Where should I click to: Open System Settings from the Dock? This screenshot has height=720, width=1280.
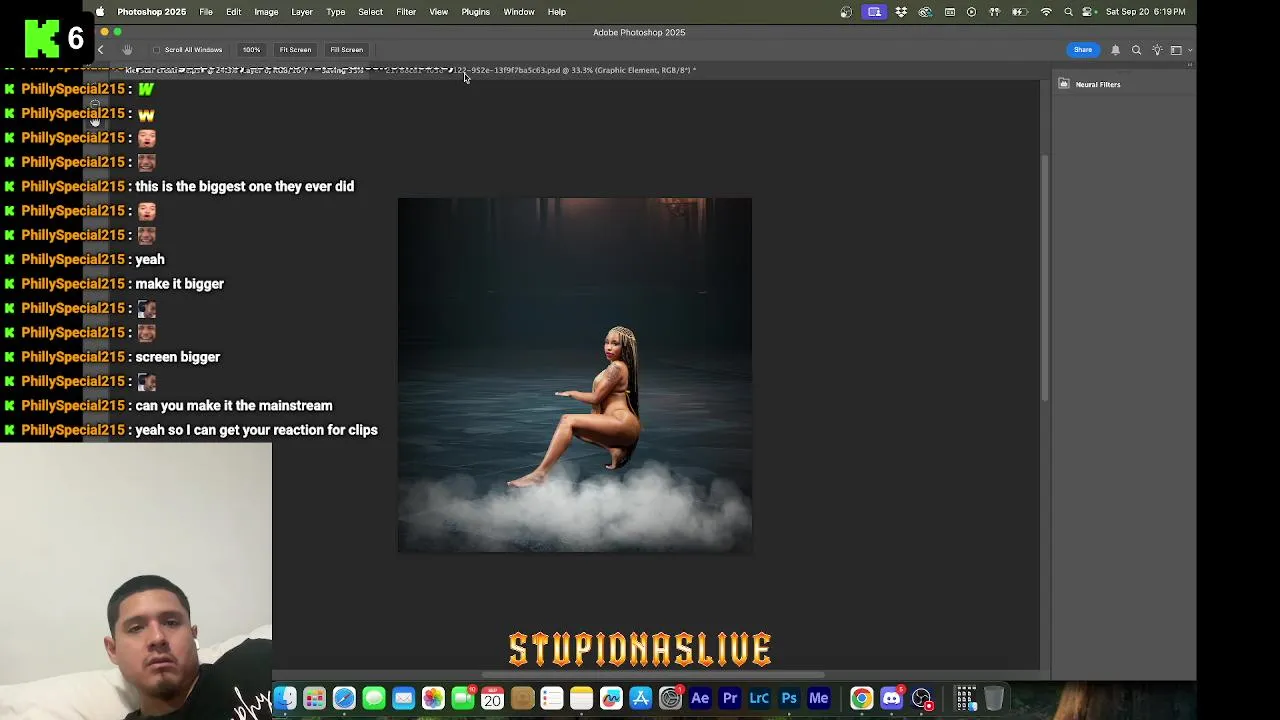pyautogui.click(x=670, y=698)
